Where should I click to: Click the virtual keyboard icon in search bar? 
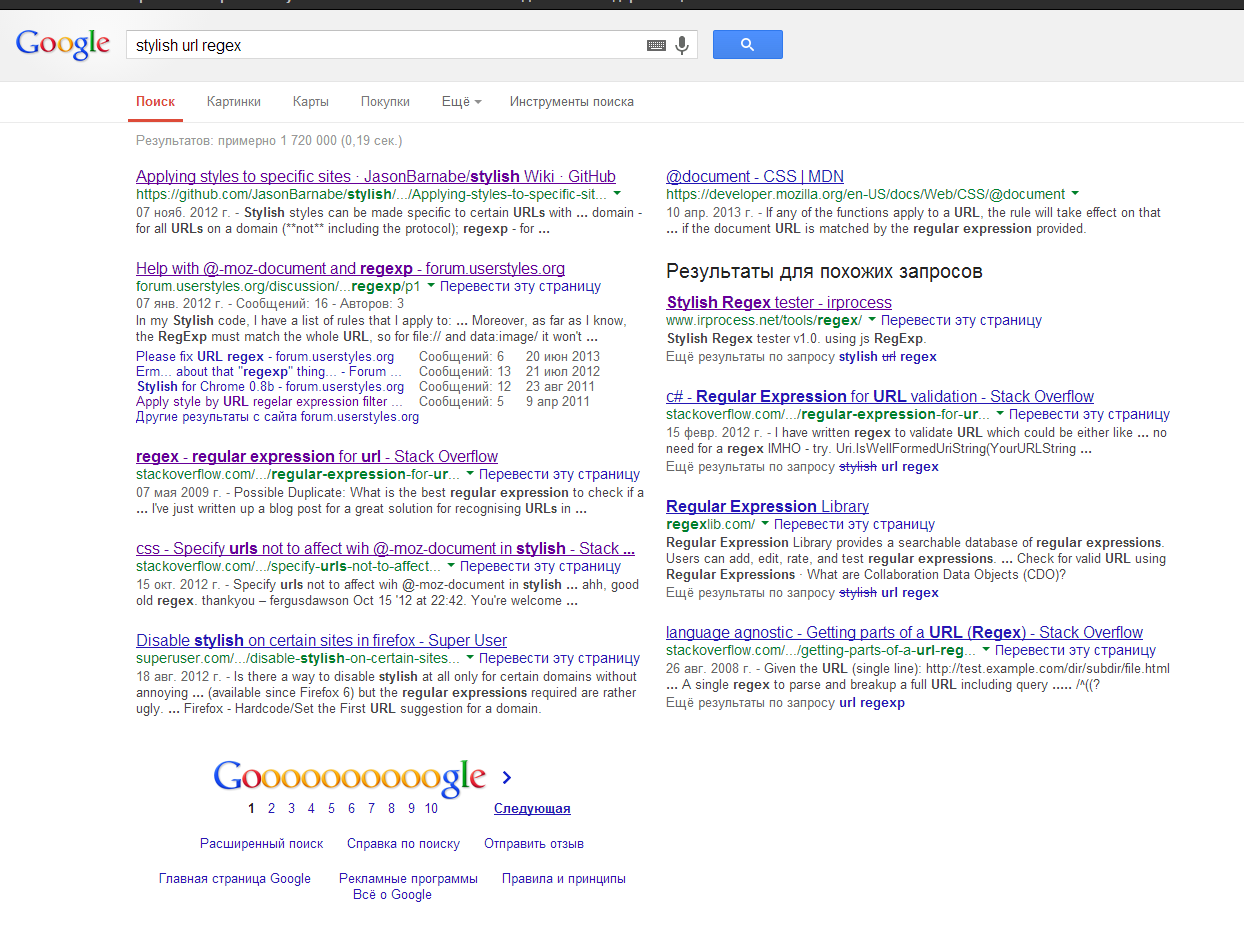click(655, 44)
